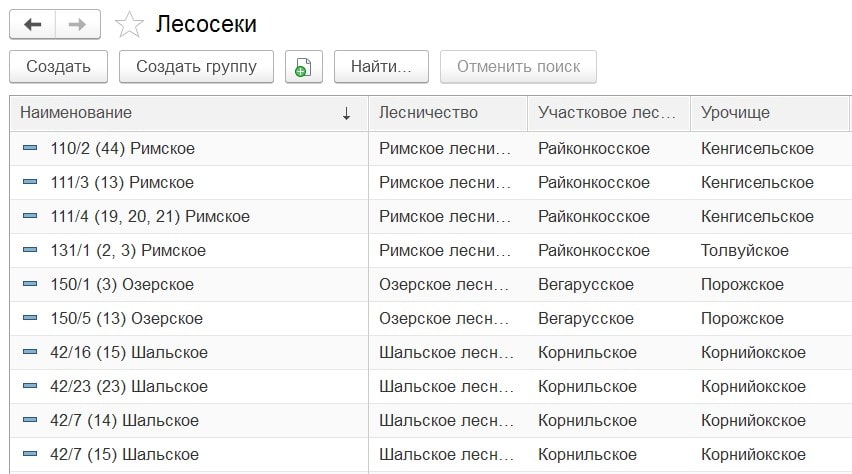Click the row icon of 150/1 (3) Озерское
Viewport: 852px width, 474px height.
30,284
